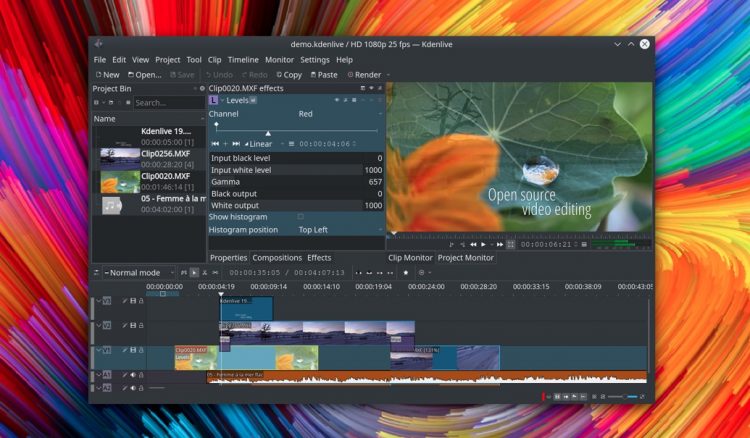Open the timeline track settings icon
750x438 pixels.
(96, 273)
